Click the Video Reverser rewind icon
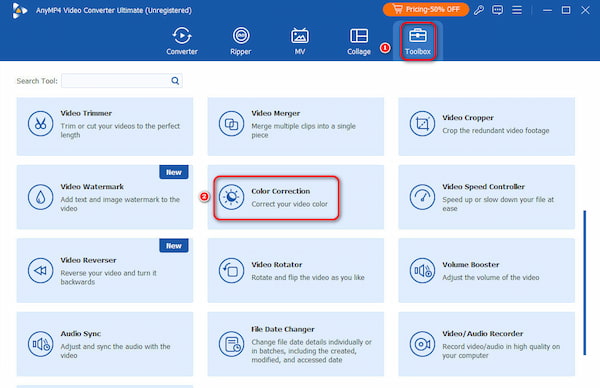The height and width of the screenshot is (388, 600). tap(40, 271)
